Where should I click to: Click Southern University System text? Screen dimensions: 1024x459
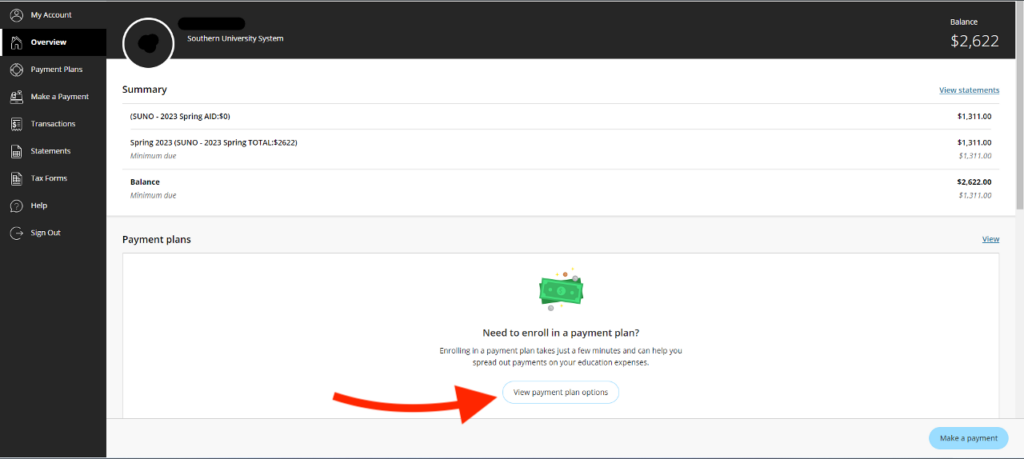click(x=235, y=39)
